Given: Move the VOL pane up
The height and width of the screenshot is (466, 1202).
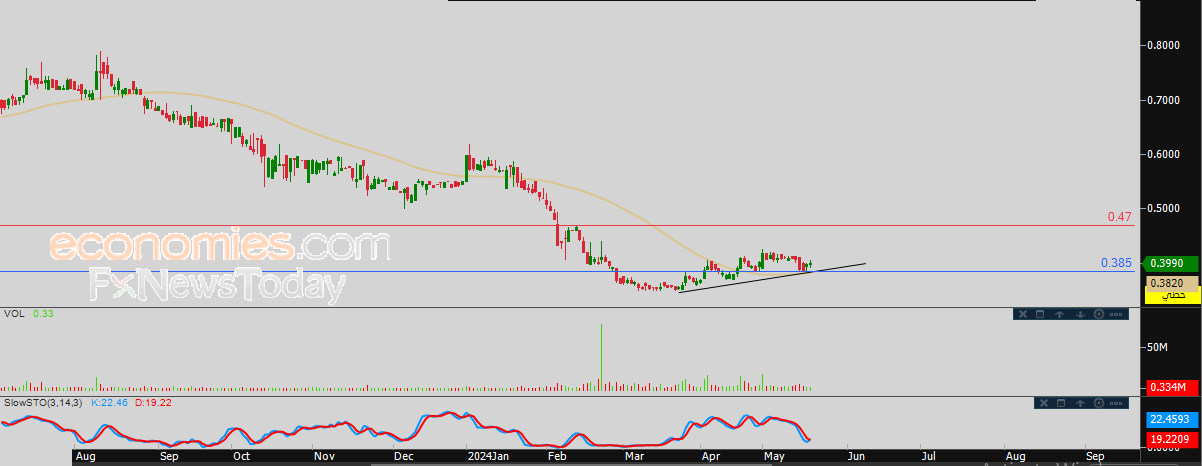Looking at the screenshot, I should point(1059,315).
